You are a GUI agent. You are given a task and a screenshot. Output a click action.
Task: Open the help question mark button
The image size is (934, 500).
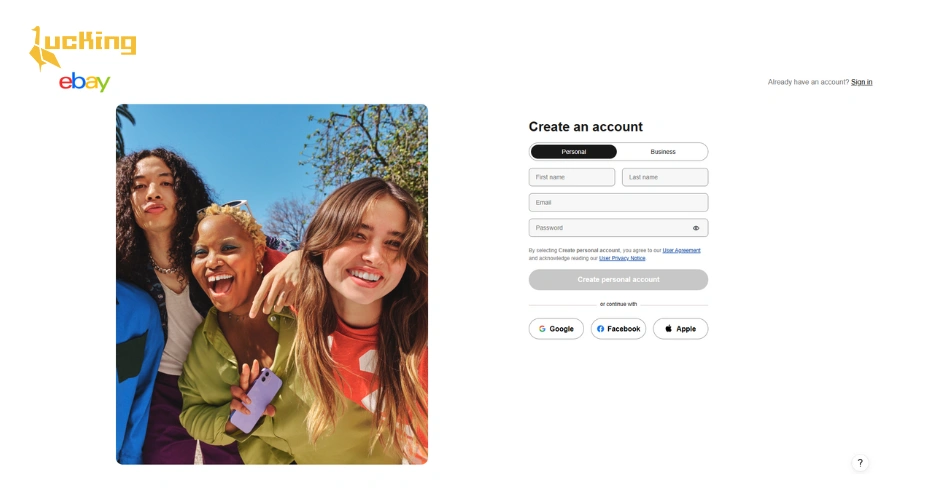[860, 463]
